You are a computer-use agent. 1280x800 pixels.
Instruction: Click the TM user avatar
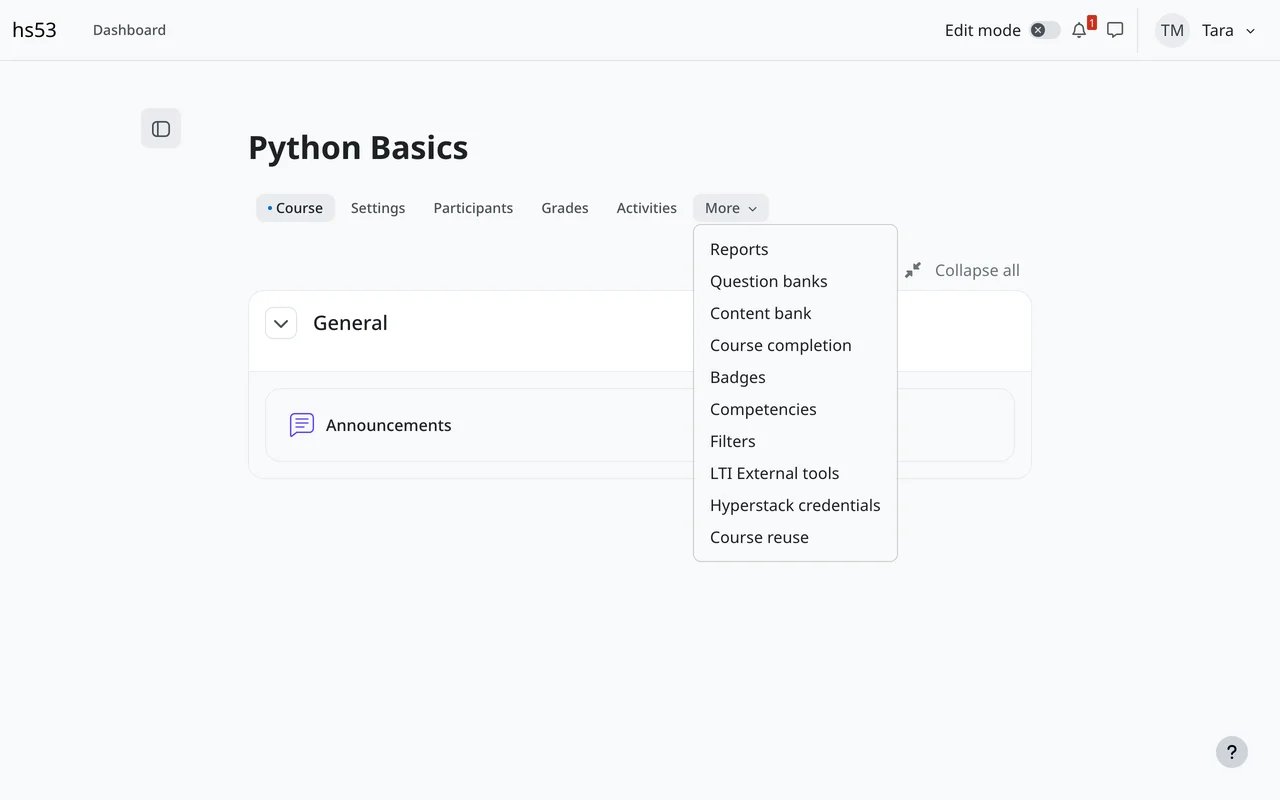[1172, 30]
